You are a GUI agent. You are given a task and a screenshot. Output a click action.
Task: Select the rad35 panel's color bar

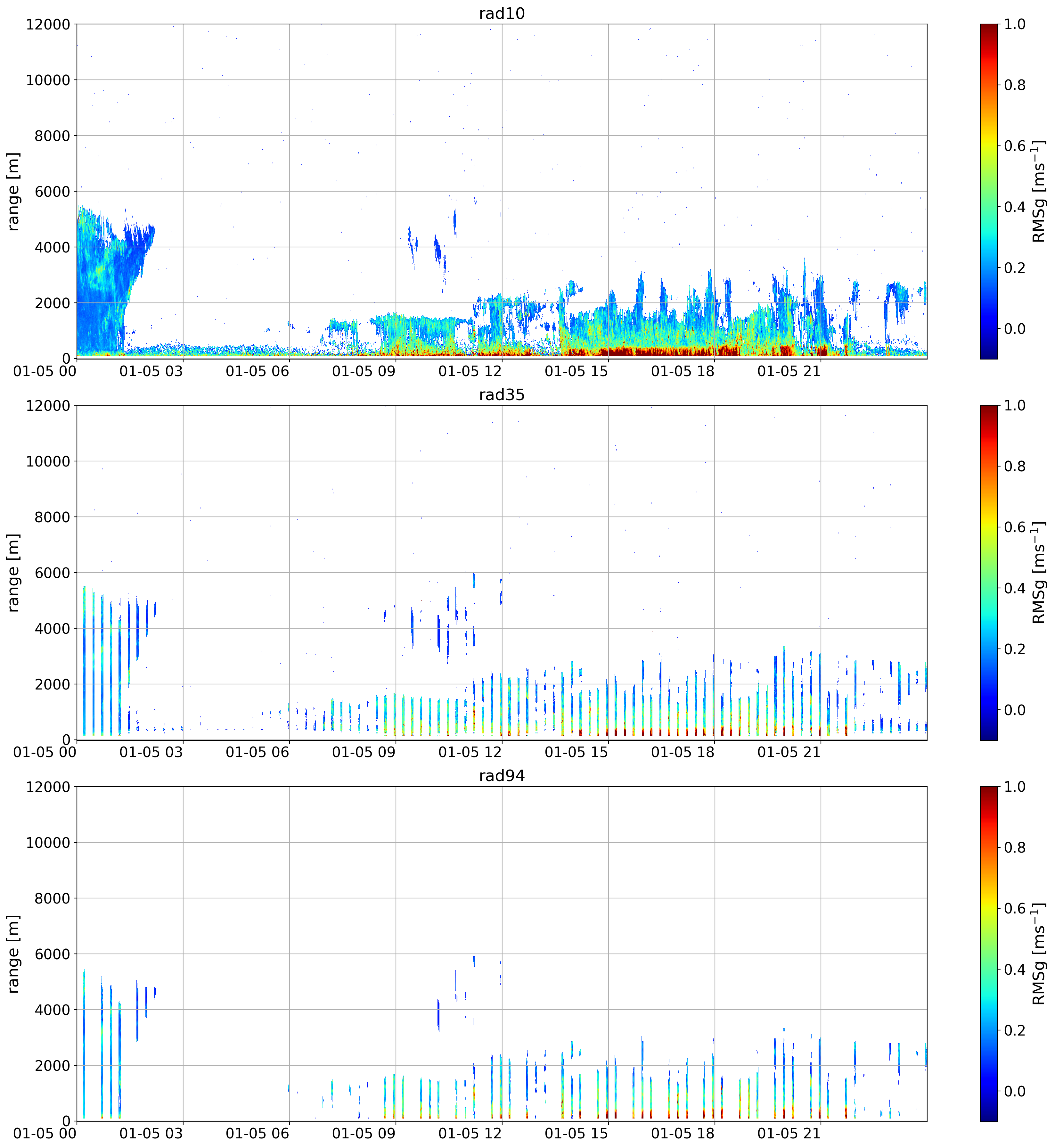point(989,572)
